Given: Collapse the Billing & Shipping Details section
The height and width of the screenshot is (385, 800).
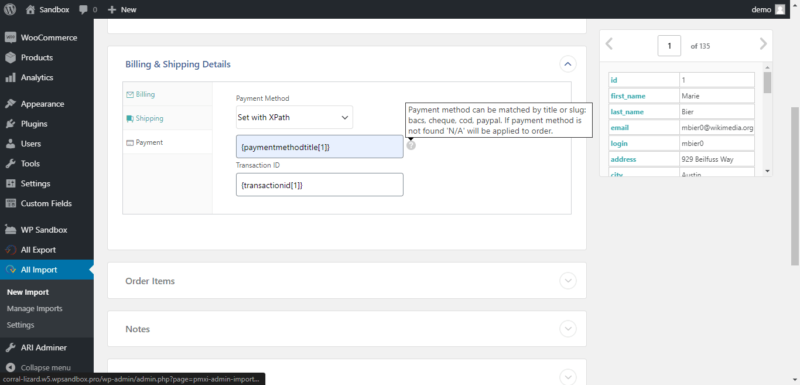Looking at the screenshot, I should point(568,64).
